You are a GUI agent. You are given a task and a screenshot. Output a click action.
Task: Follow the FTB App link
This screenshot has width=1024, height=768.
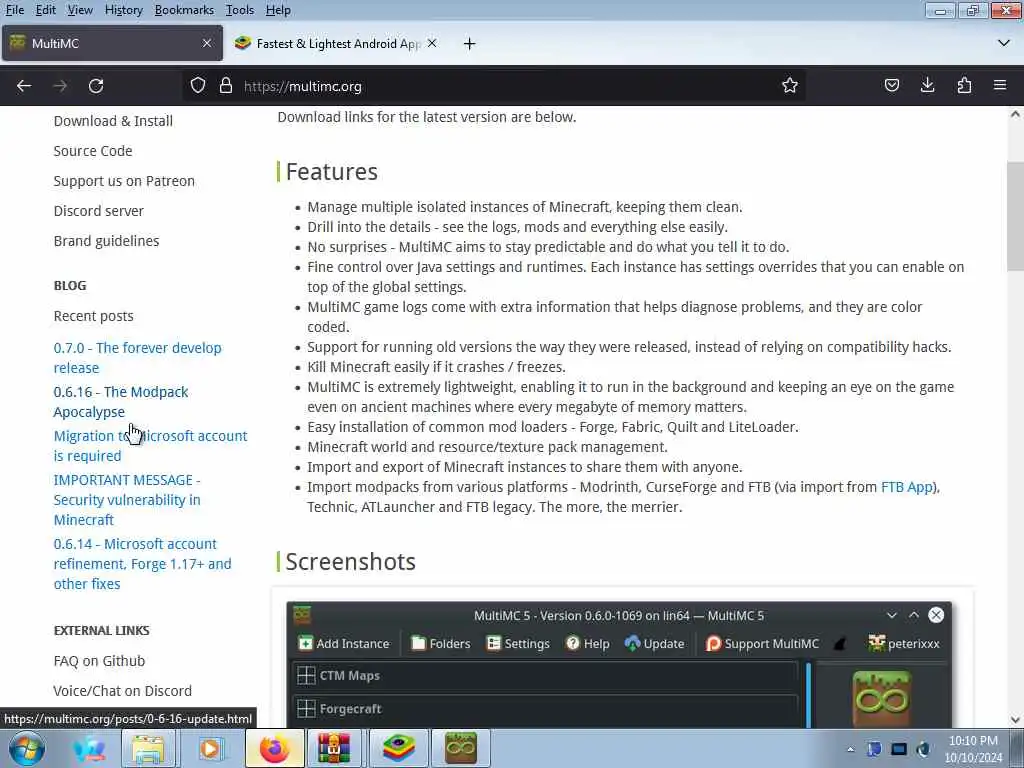[907, 487]
